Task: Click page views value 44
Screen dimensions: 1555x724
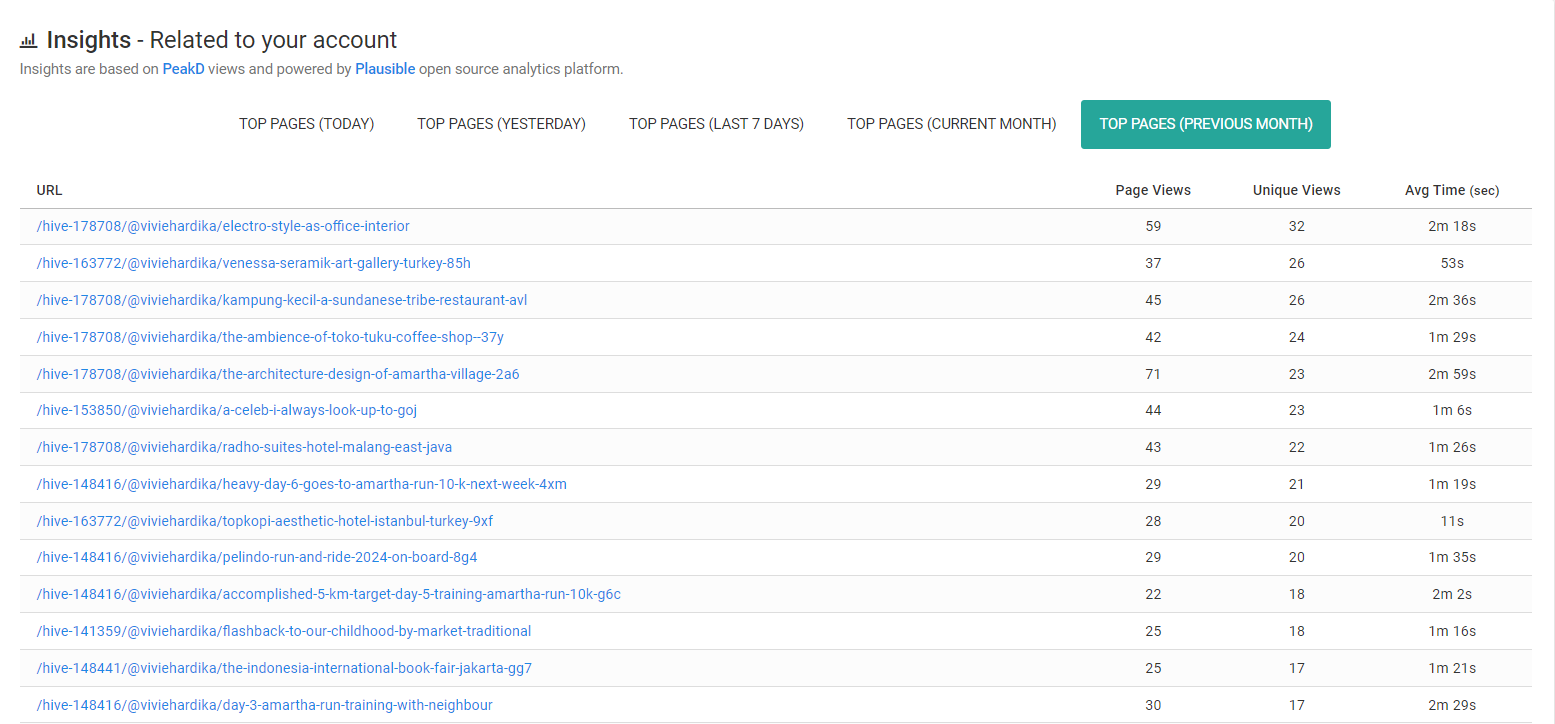Action: (x=1153, y=410)
